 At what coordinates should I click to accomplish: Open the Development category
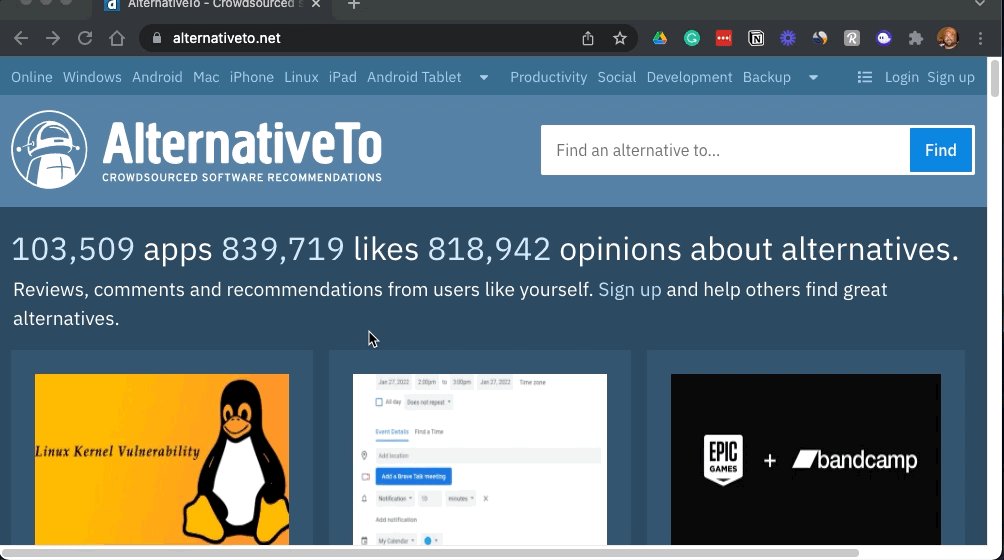click(690, 77)
